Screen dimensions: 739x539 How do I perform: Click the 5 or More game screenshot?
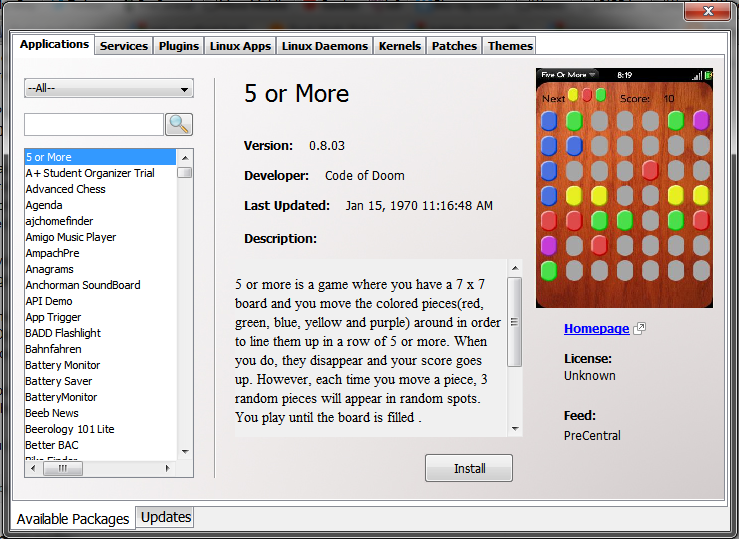point(624,188)
